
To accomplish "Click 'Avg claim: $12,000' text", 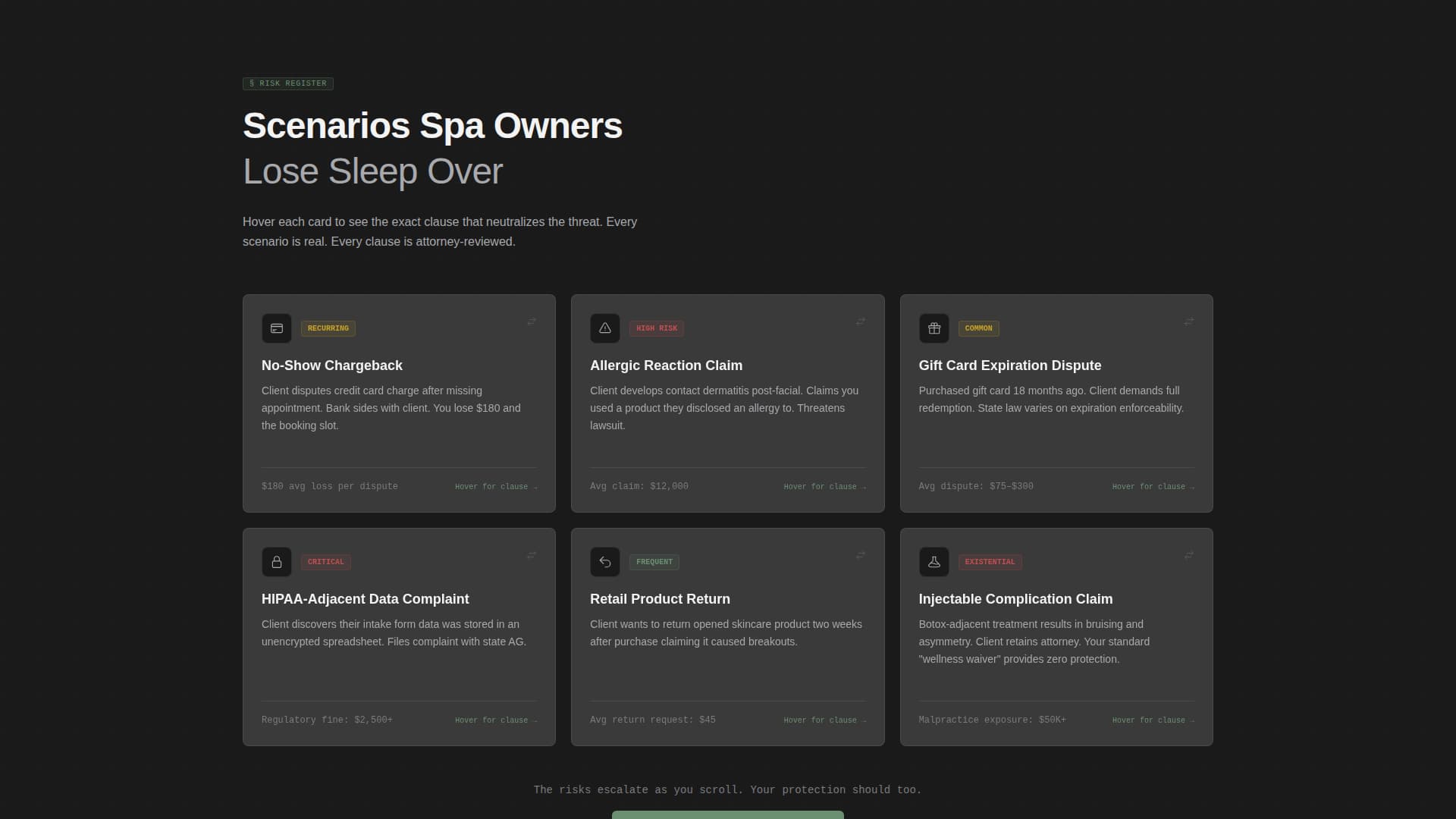I will (x=639, y=486).
